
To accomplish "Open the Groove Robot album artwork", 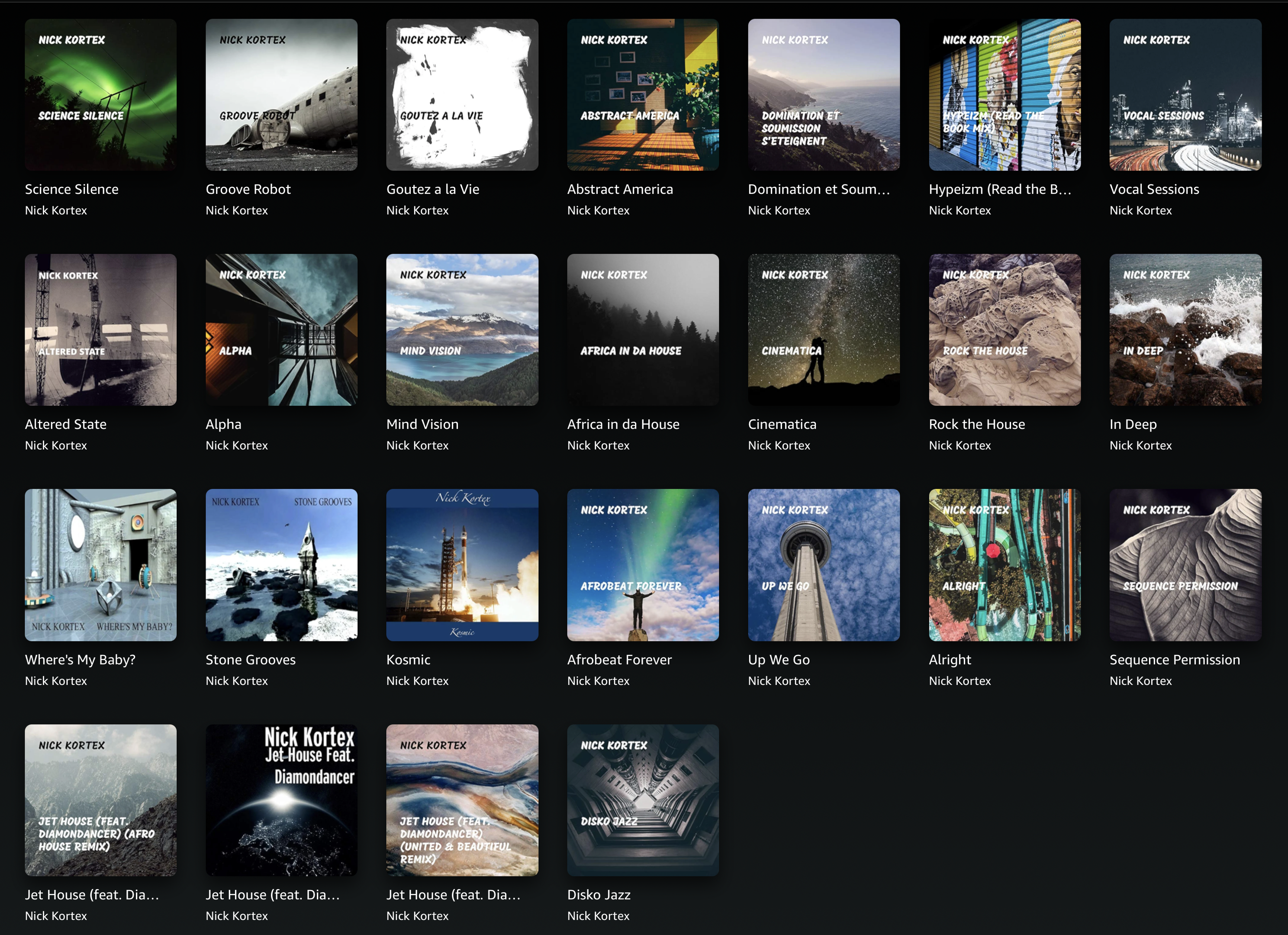I will coord(281,95).
